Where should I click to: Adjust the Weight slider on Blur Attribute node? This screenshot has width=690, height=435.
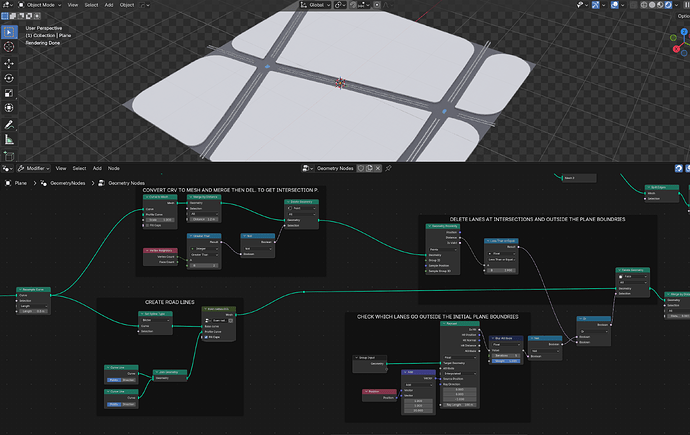[x=506, y=361]
